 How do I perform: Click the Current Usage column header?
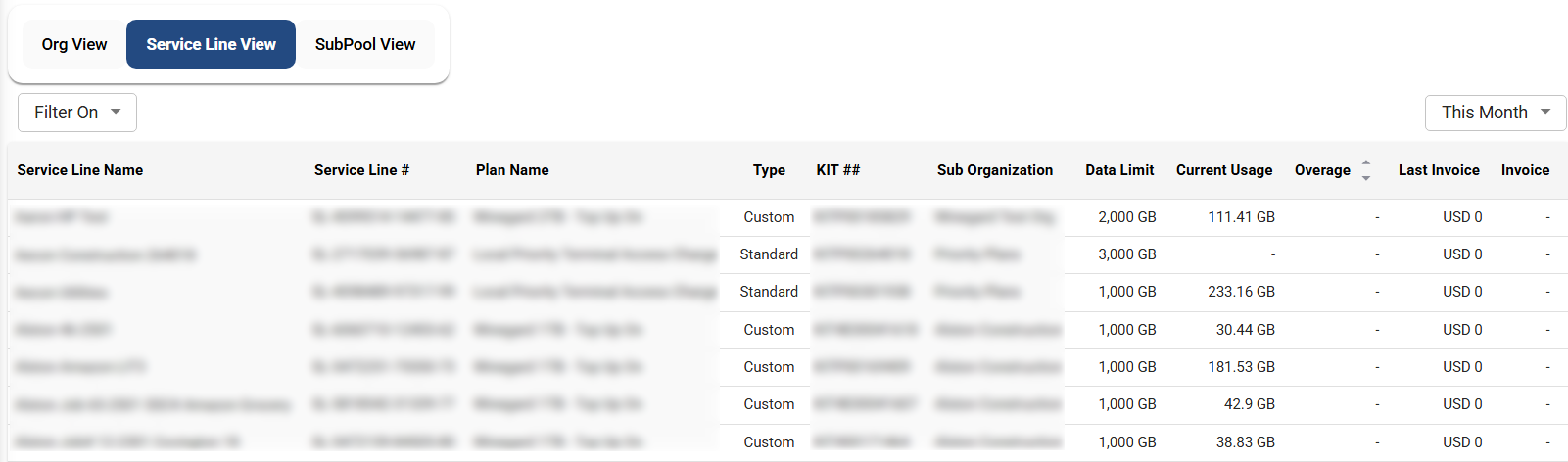1224,170
